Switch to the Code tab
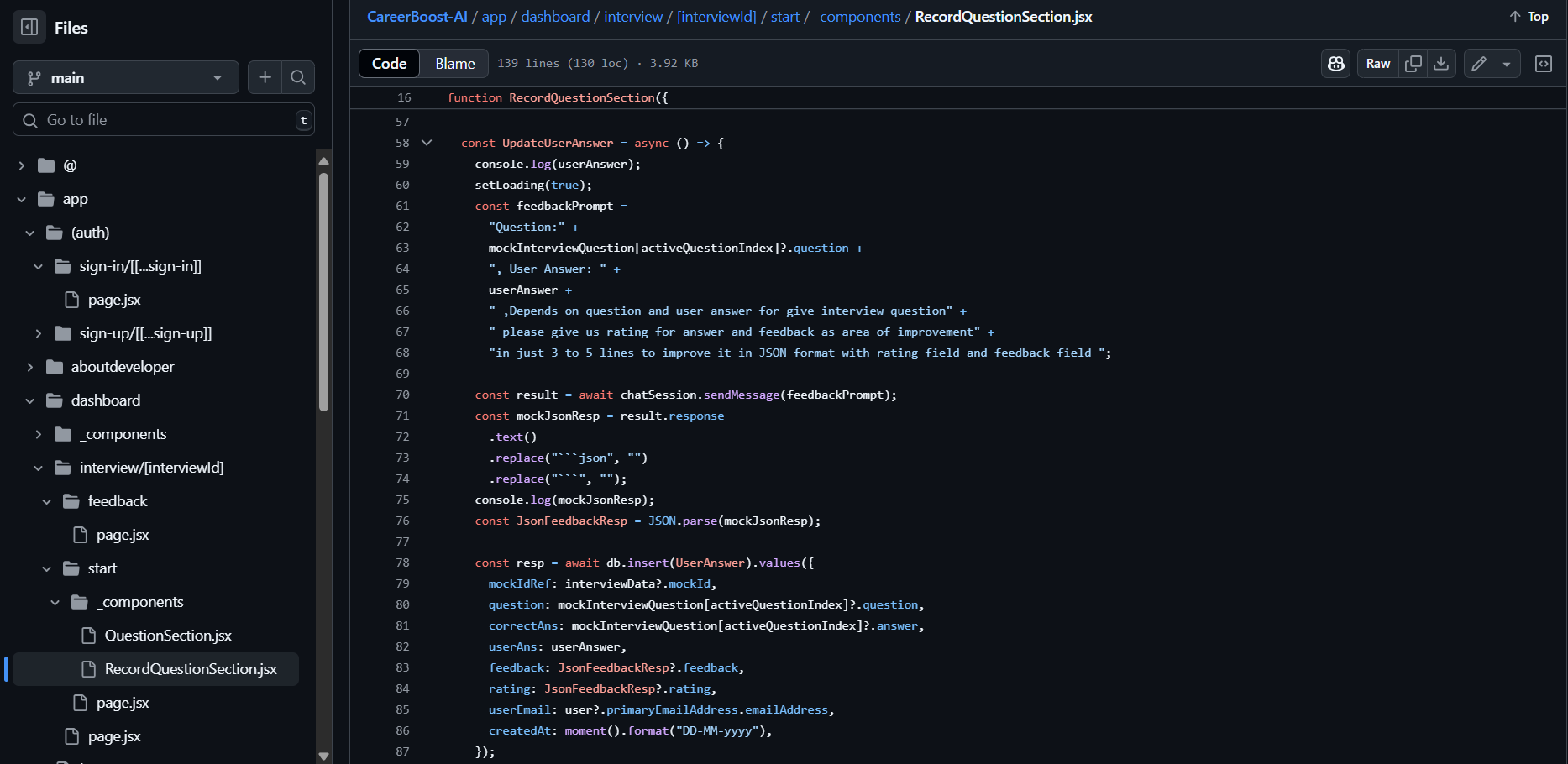 pyautogui.click(x=389, y=63)
